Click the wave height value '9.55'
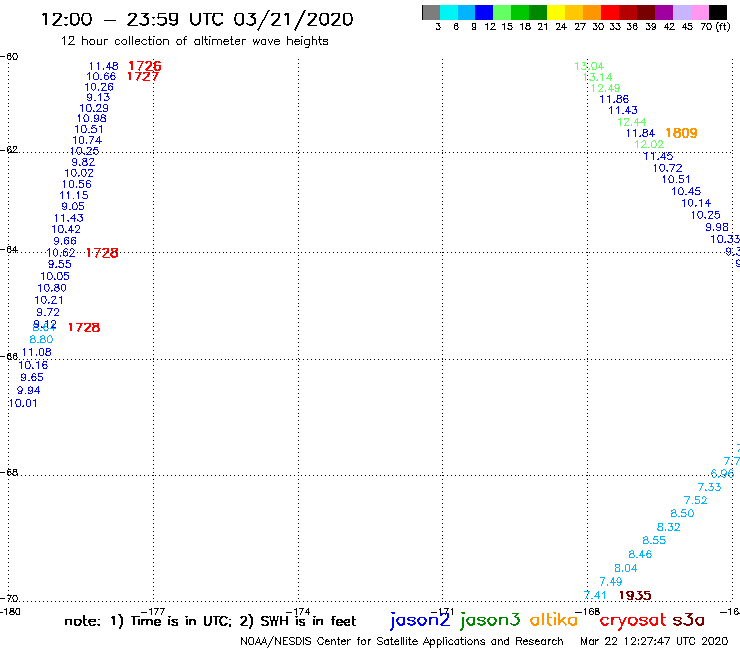Screen dimensions: 740x650 (x=59, y=264)
